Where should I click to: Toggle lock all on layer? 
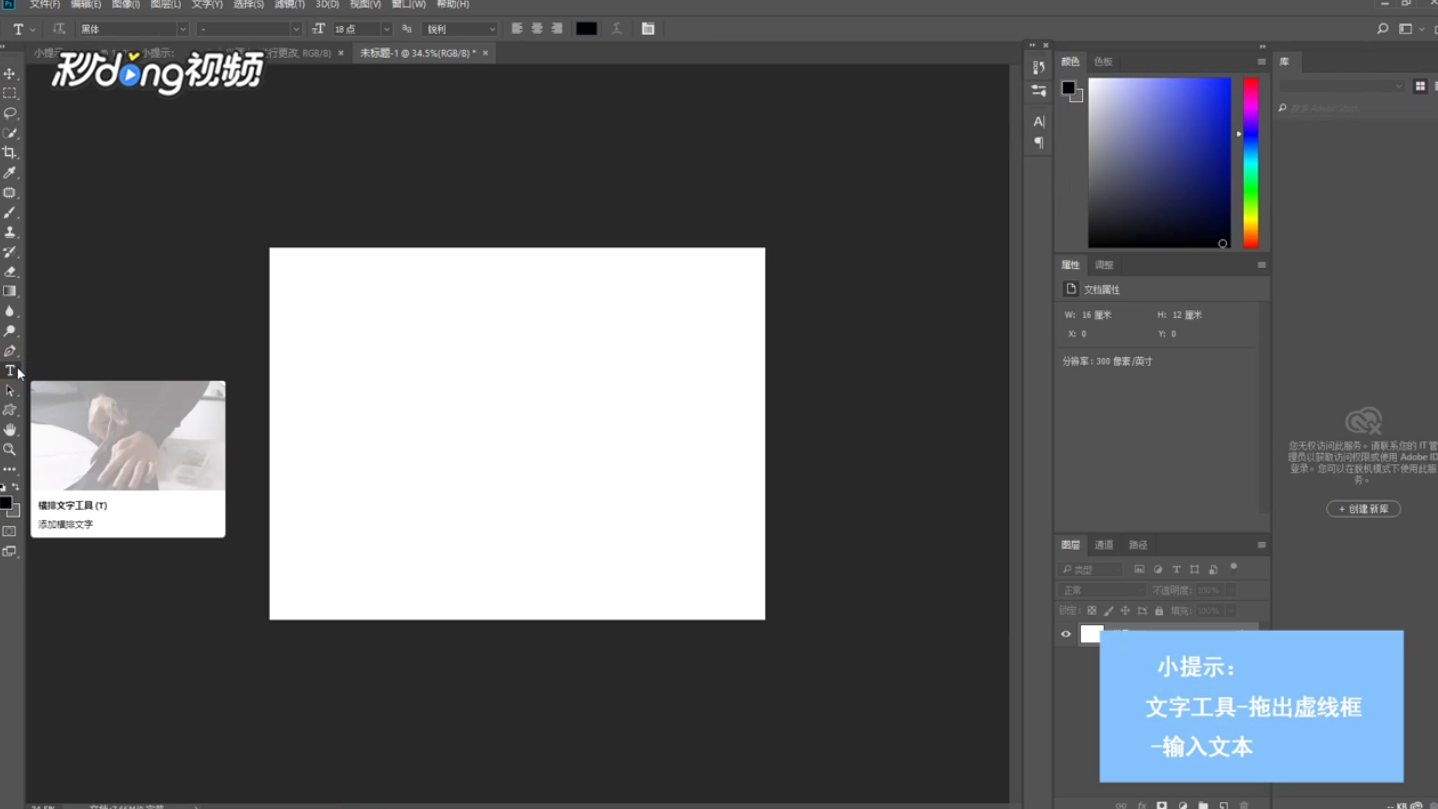[1159, 611]
